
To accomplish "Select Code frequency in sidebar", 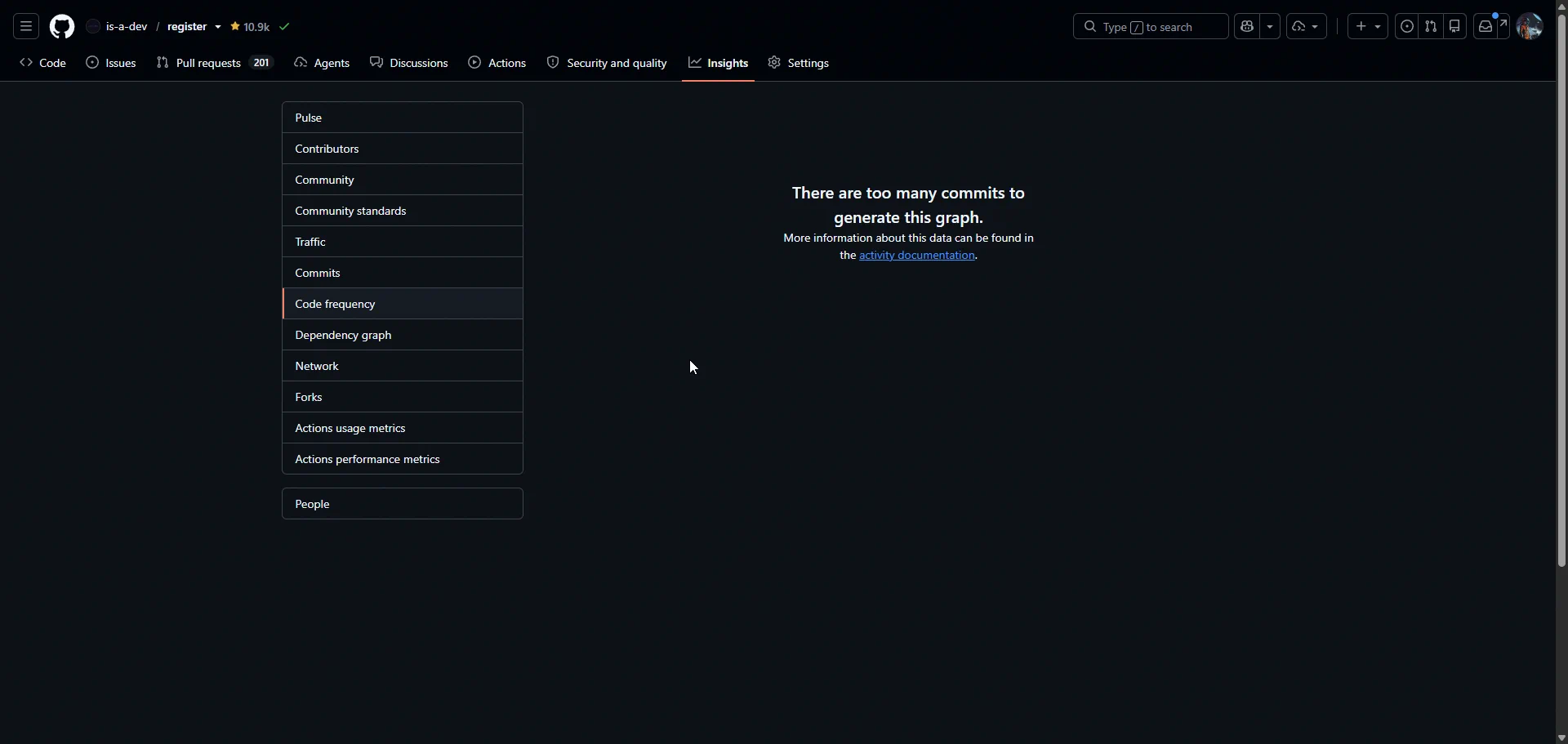I will click(403, 304).
